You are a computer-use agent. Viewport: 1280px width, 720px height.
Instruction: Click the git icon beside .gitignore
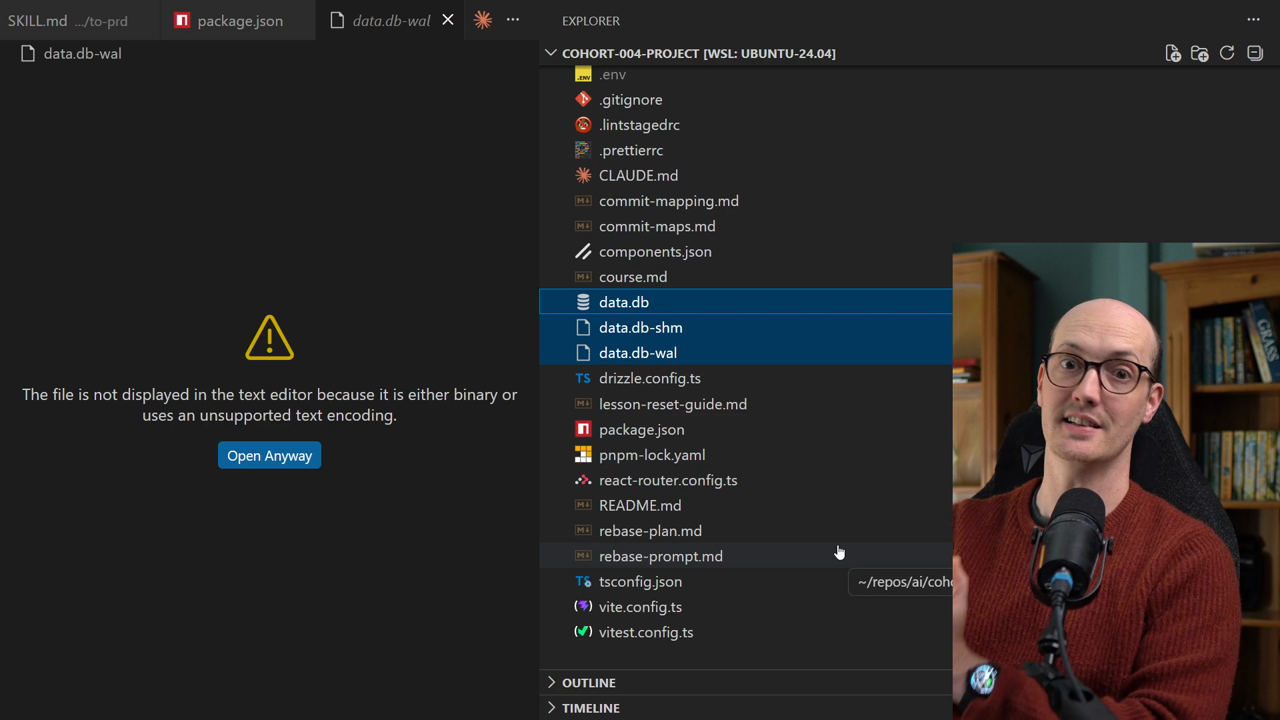(x=583, y=99)
